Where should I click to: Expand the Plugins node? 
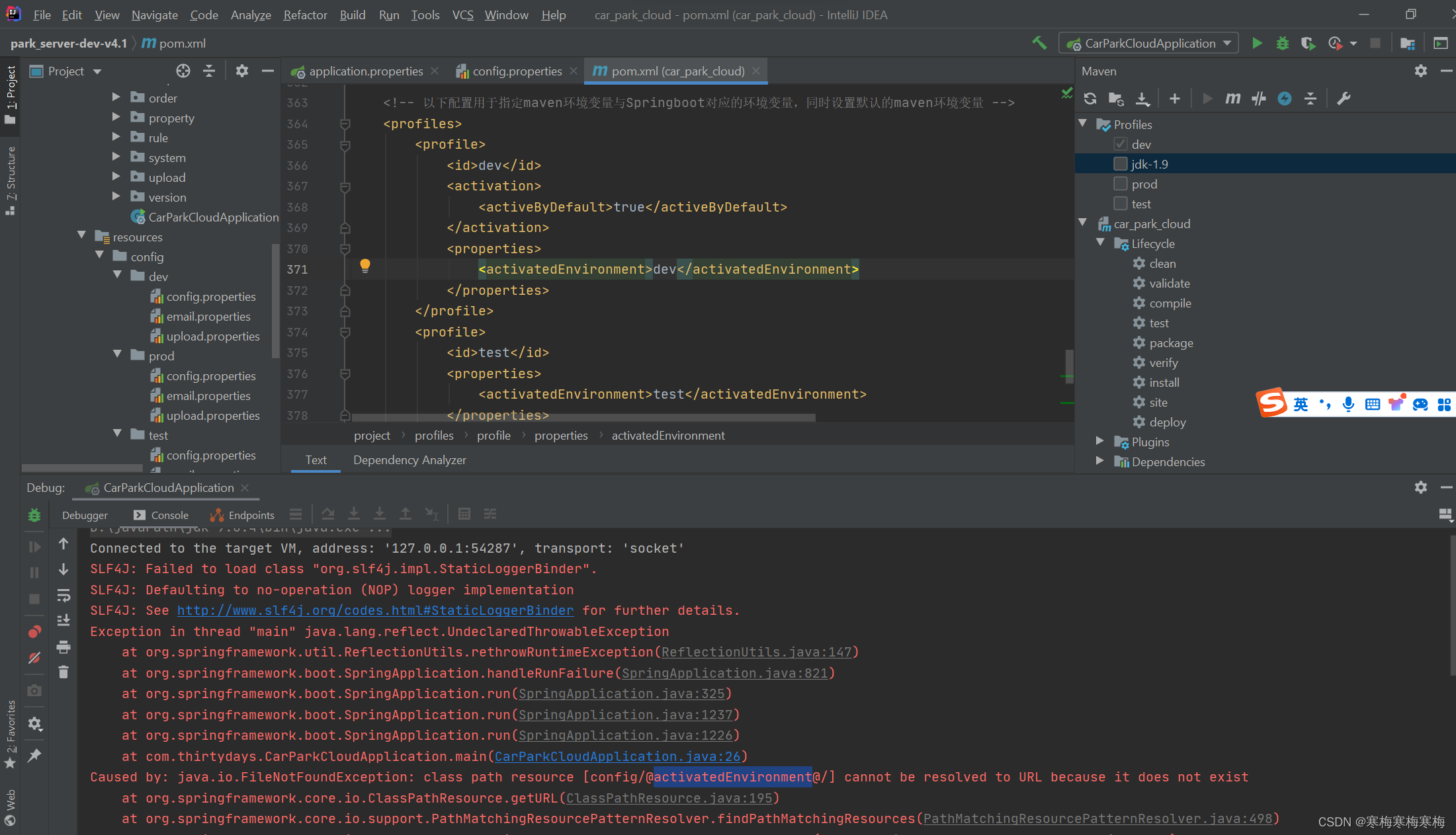1100,442
